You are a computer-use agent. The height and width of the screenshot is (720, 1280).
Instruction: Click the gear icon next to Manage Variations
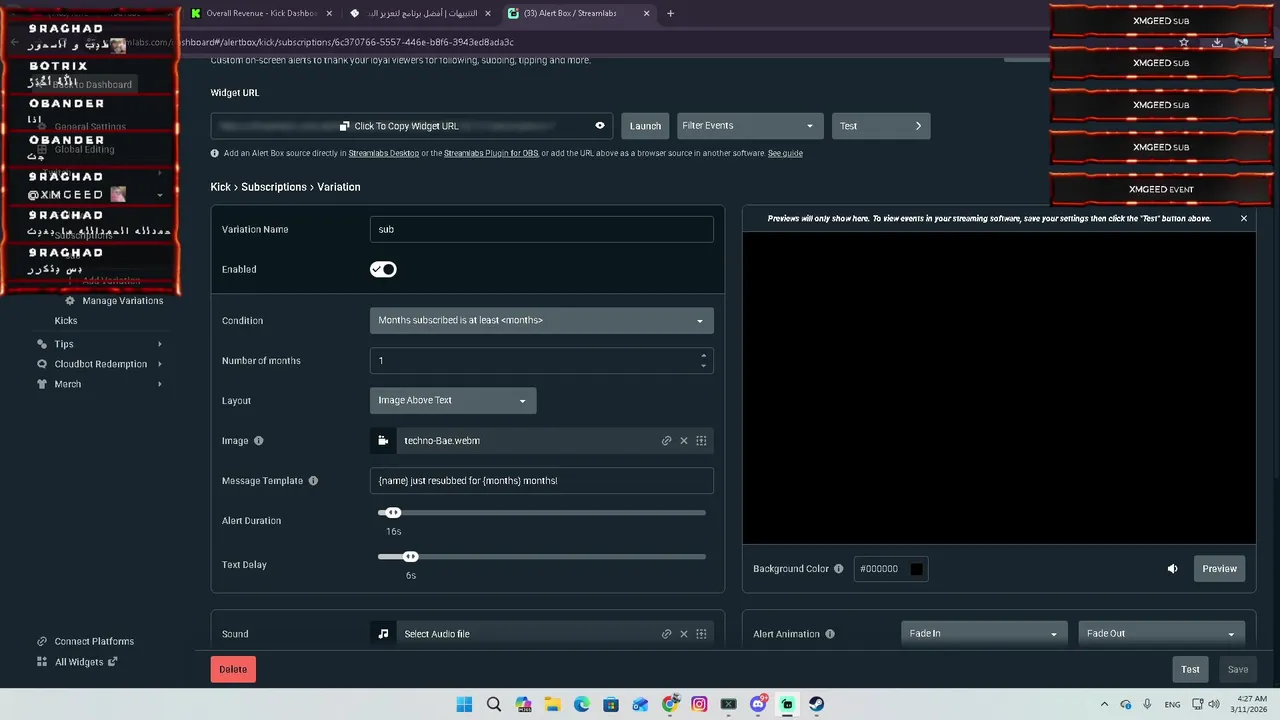pyautogui.click(x=70, y=301)
